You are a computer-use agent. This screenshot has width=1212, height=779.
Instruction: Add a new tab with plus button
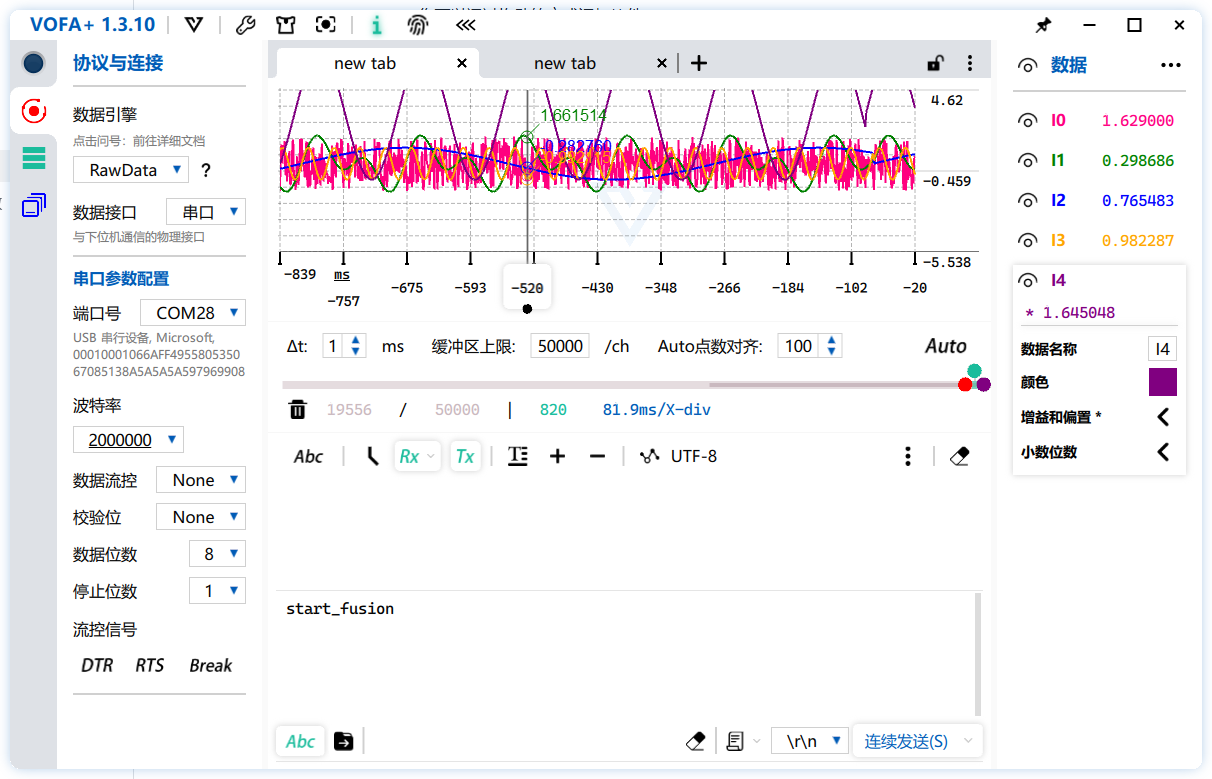tap(699, 63)
